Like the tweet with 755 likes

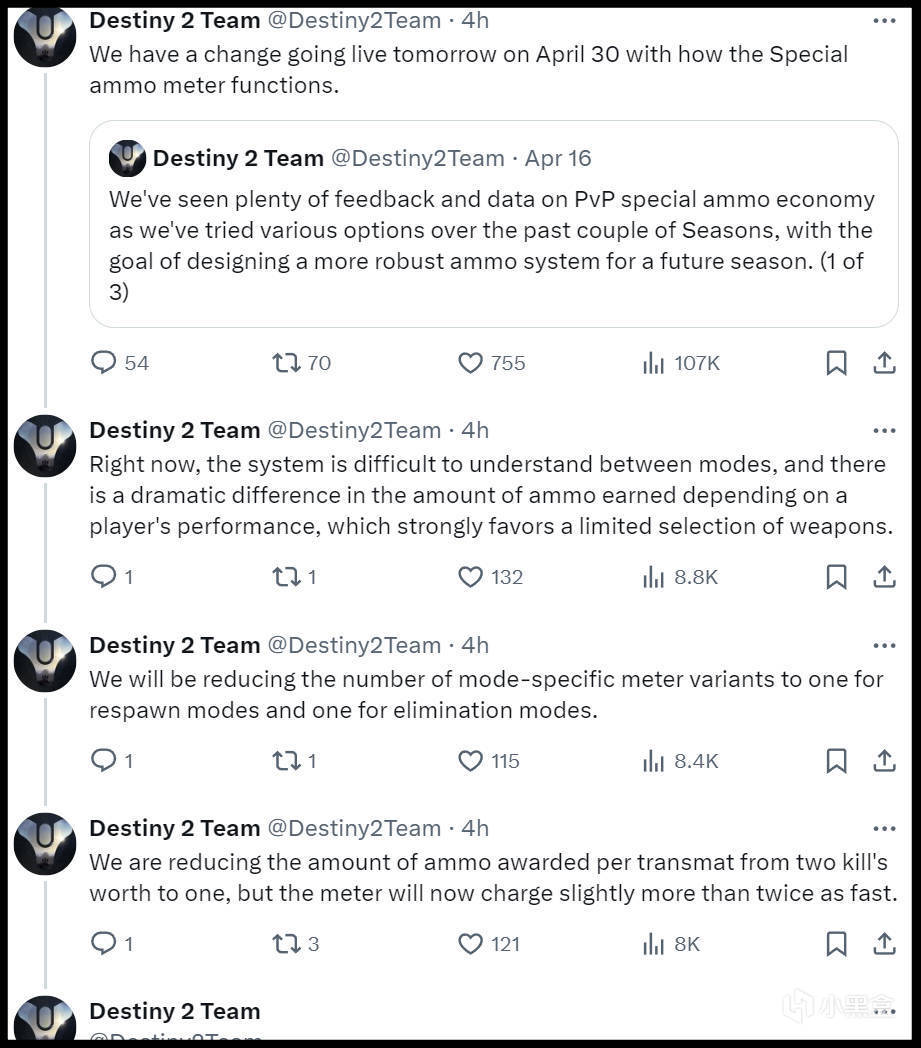tap(470, 362)
